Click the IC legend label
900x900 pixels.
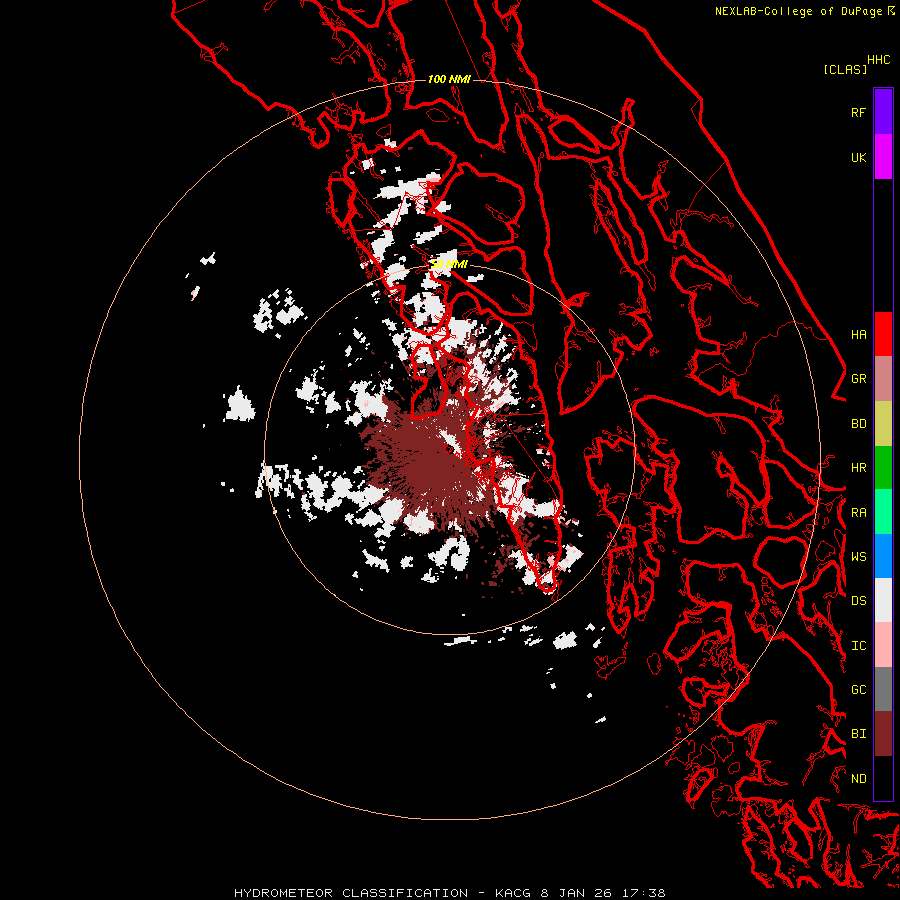pyautogui.click(x=858, y=646)
